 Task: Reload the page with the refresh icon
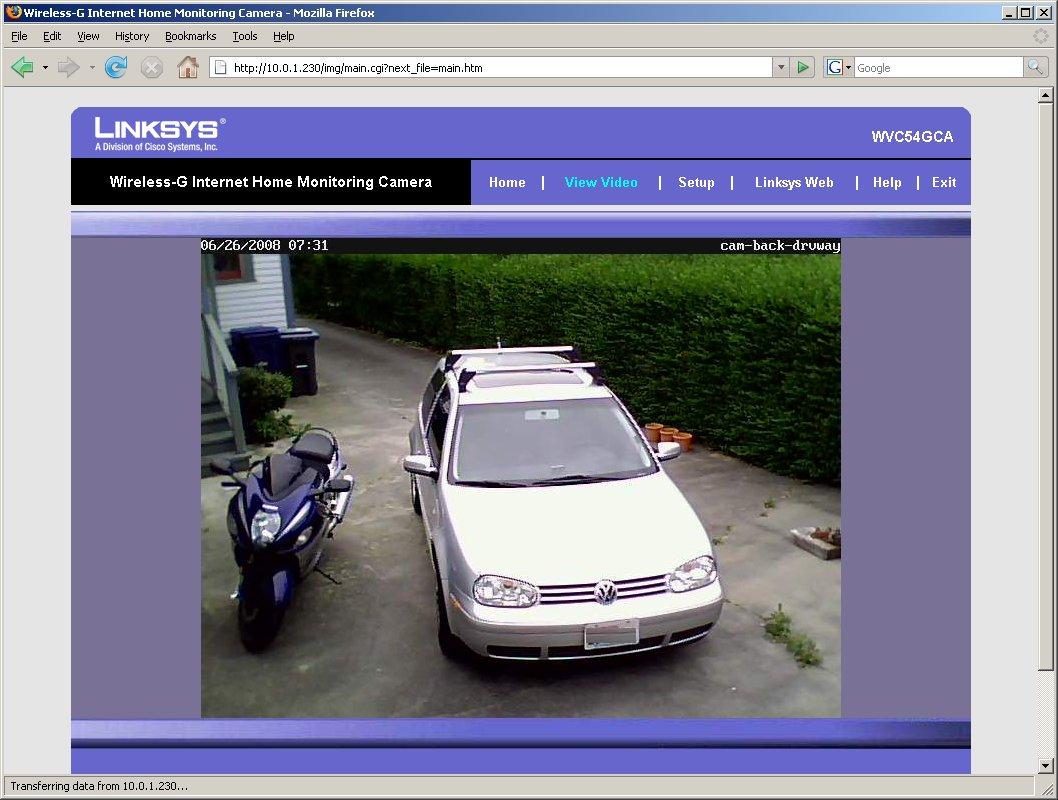(x=116, y=67)
